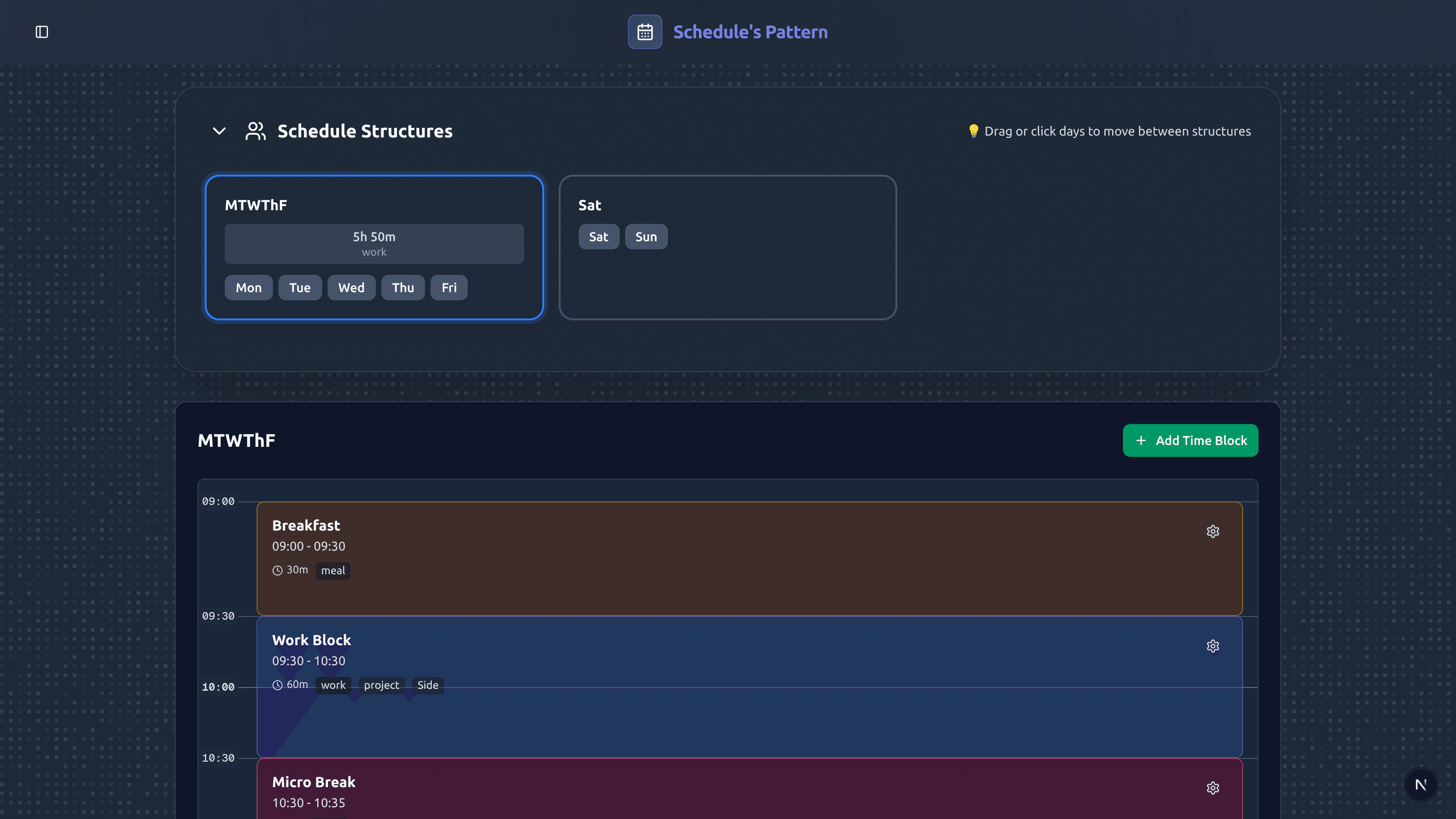Click the Fri day chip
Viewport: 1456px width, 819px height.
pyautogui.click(x=449, y=288)
